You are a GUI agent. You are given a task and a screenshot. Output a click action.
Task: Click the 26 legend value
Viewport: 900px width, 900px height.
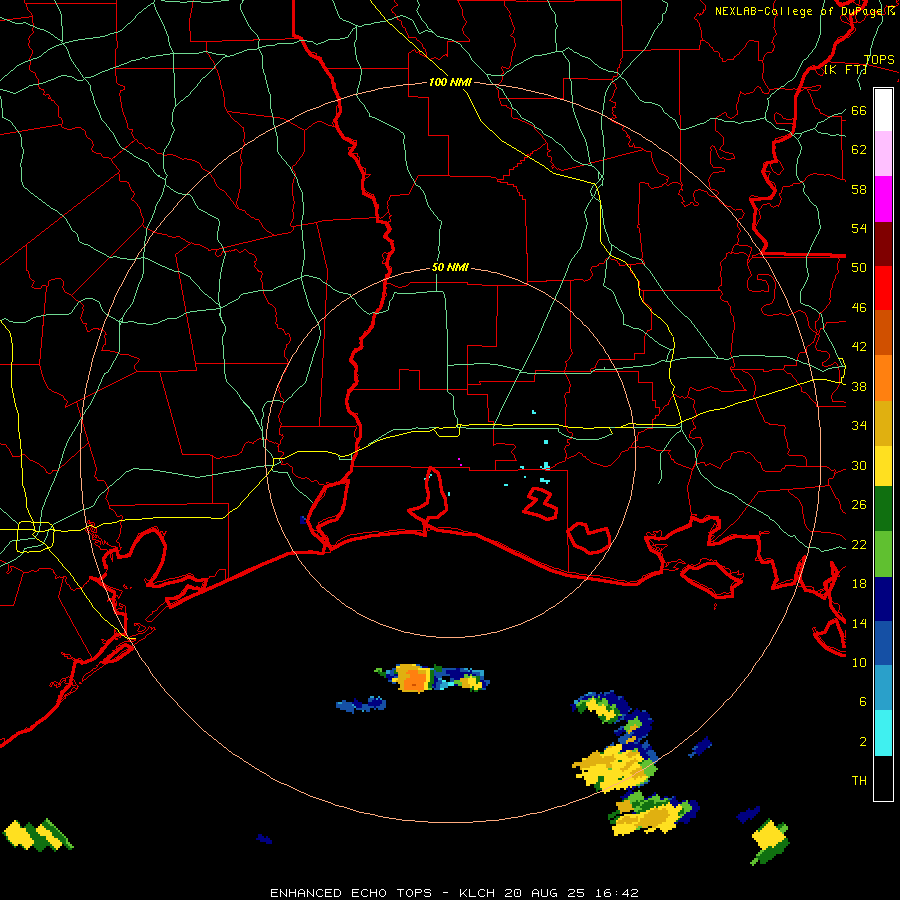(859, 505)
